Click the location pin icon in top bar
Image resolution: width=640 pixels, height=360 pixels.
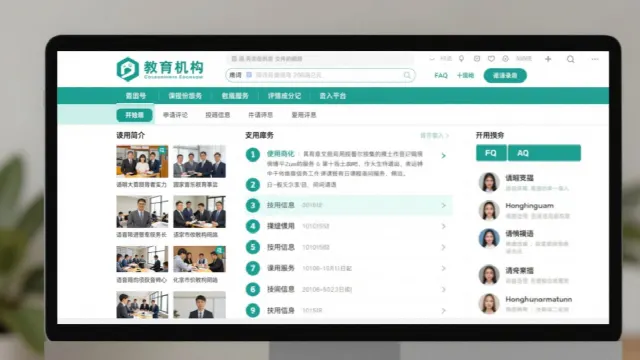pyautogui.click(x=461, y=59)
